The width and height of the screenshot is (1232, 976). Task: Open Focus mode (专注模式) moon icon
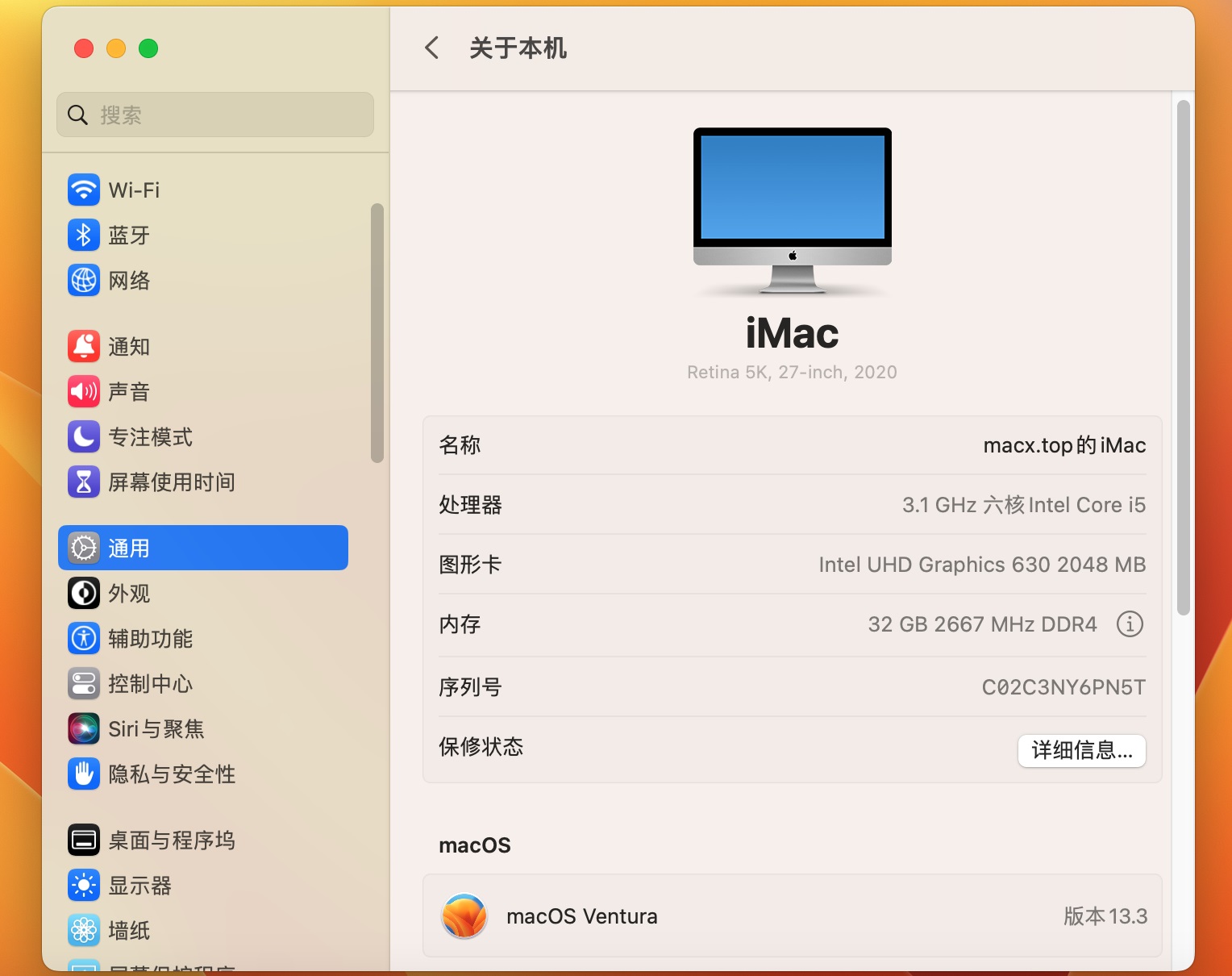pos(84,437)
